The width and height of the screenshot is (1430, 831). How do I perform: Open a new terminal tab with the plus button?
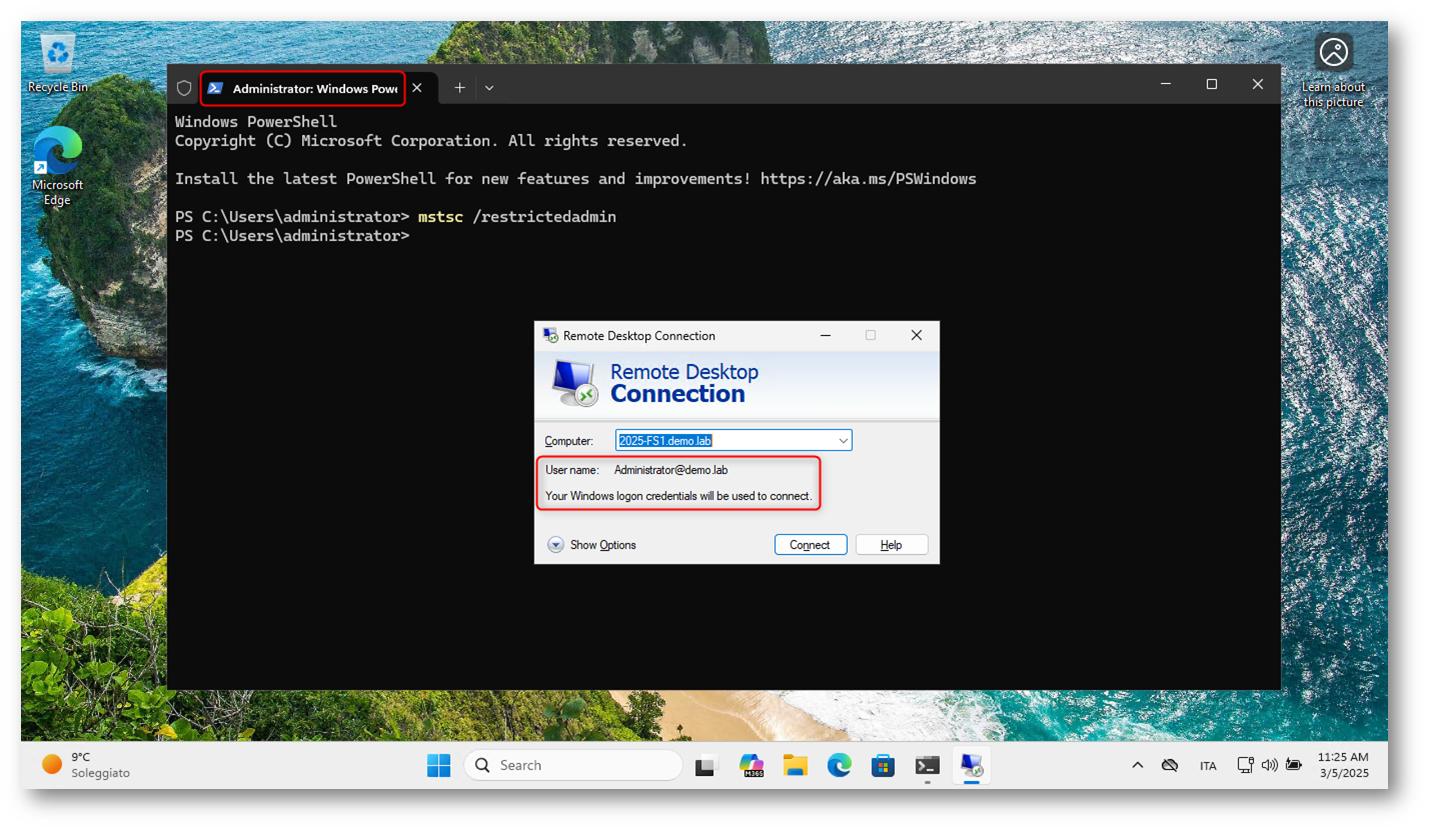click(460, 88)
